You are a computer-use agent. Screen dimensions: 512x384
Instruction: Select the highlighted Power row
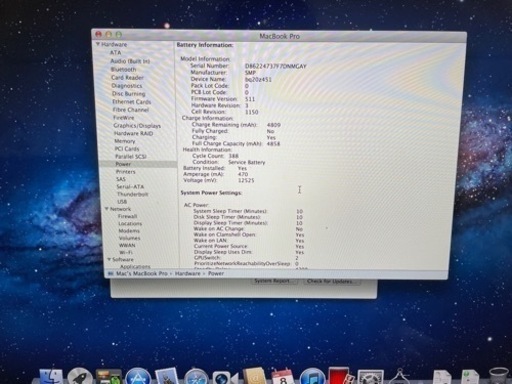pos(138,164)
